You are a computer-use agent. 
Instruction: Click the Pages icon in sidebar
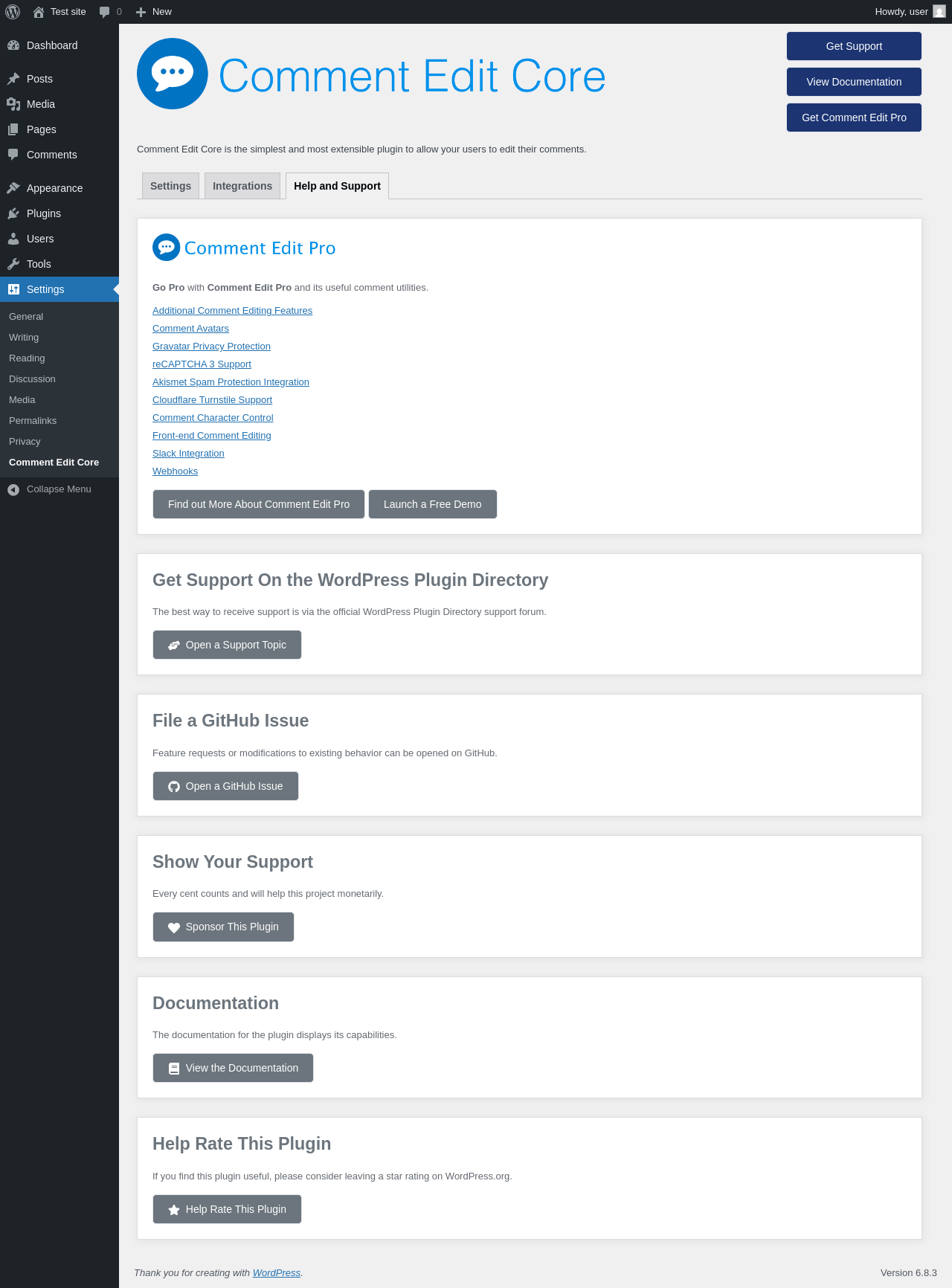click(13, 129)
